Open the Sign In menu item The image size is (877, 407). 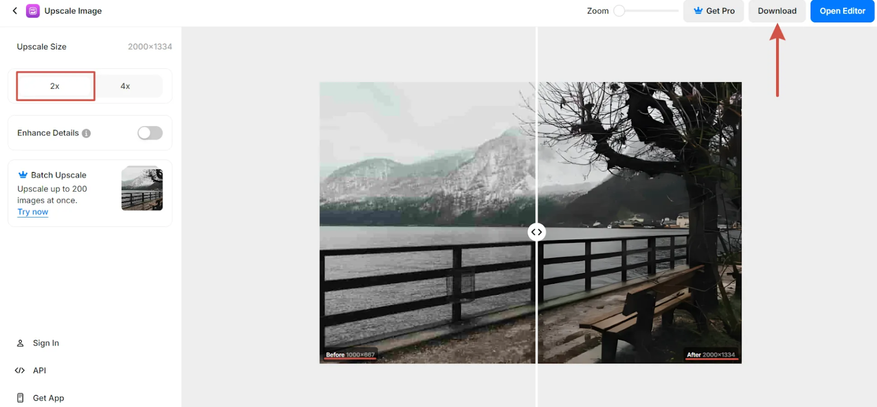[37, 343]
